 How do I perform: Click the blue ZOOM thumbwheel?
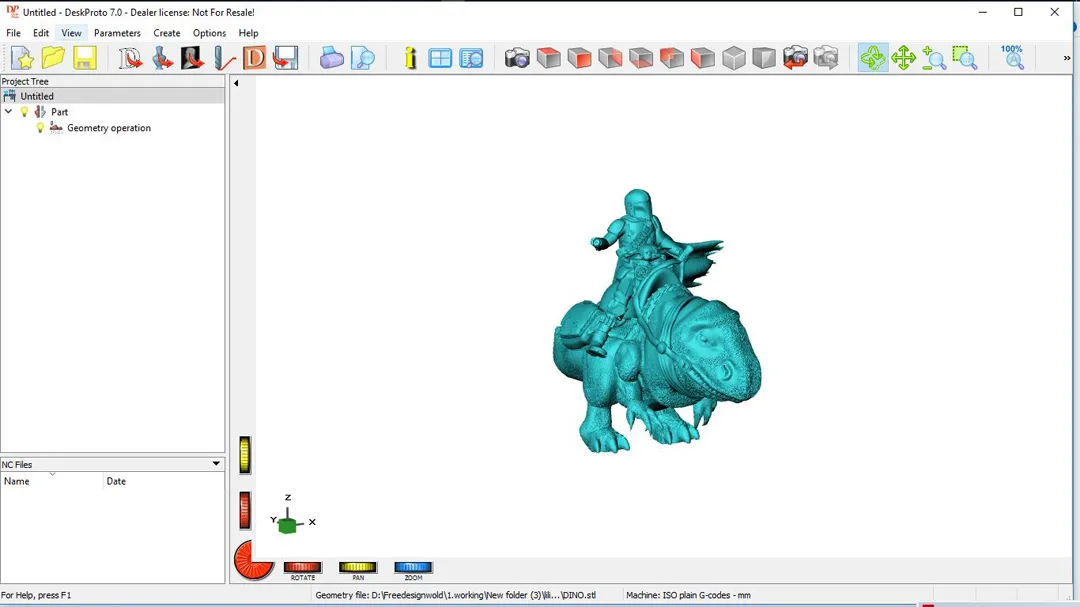coord(413,567)
